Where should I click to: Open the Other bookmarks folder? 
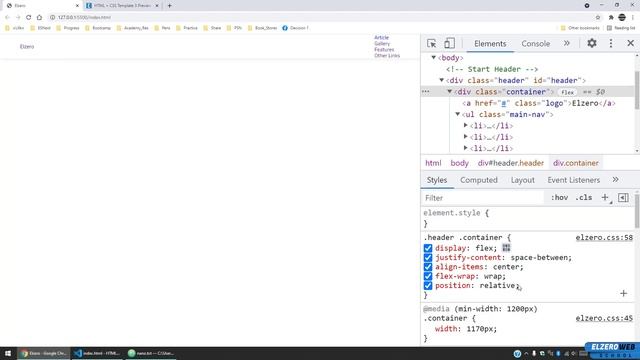click(580, 28)
